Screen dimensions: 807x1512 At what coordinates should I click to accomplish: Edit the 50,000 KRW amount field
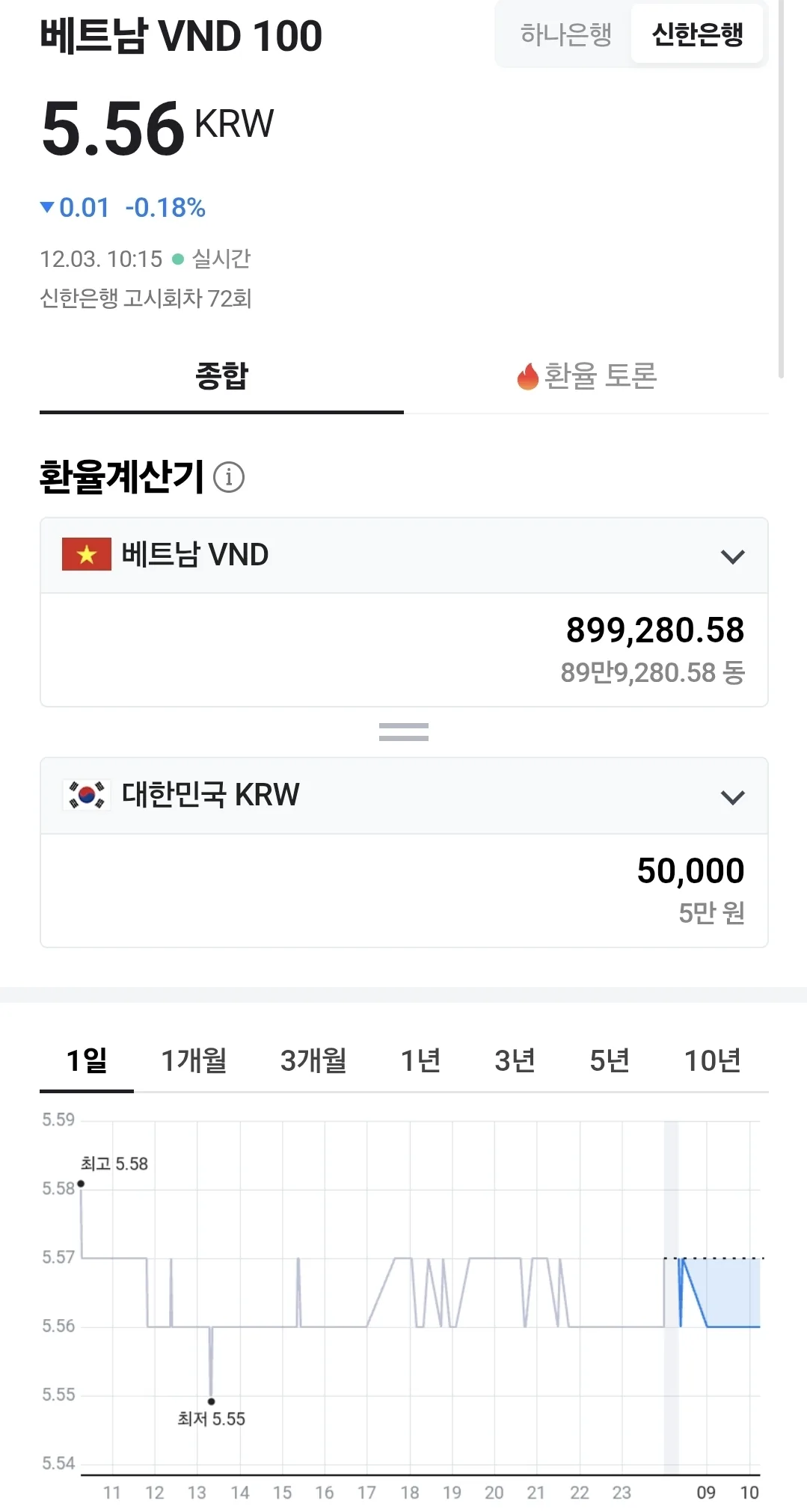[404, 891]
